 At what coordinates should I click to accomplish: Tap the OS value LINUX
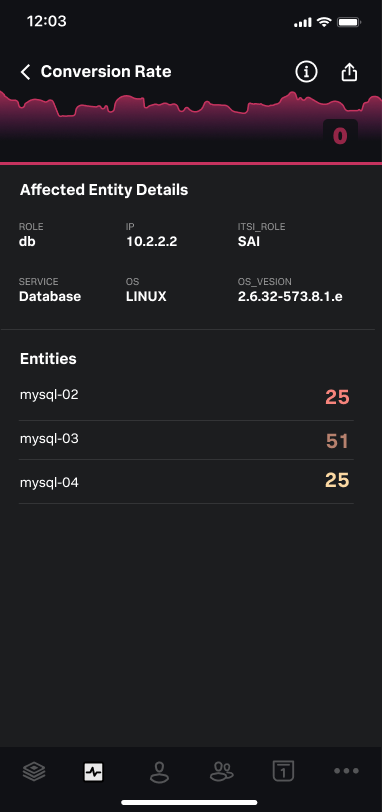146,297
